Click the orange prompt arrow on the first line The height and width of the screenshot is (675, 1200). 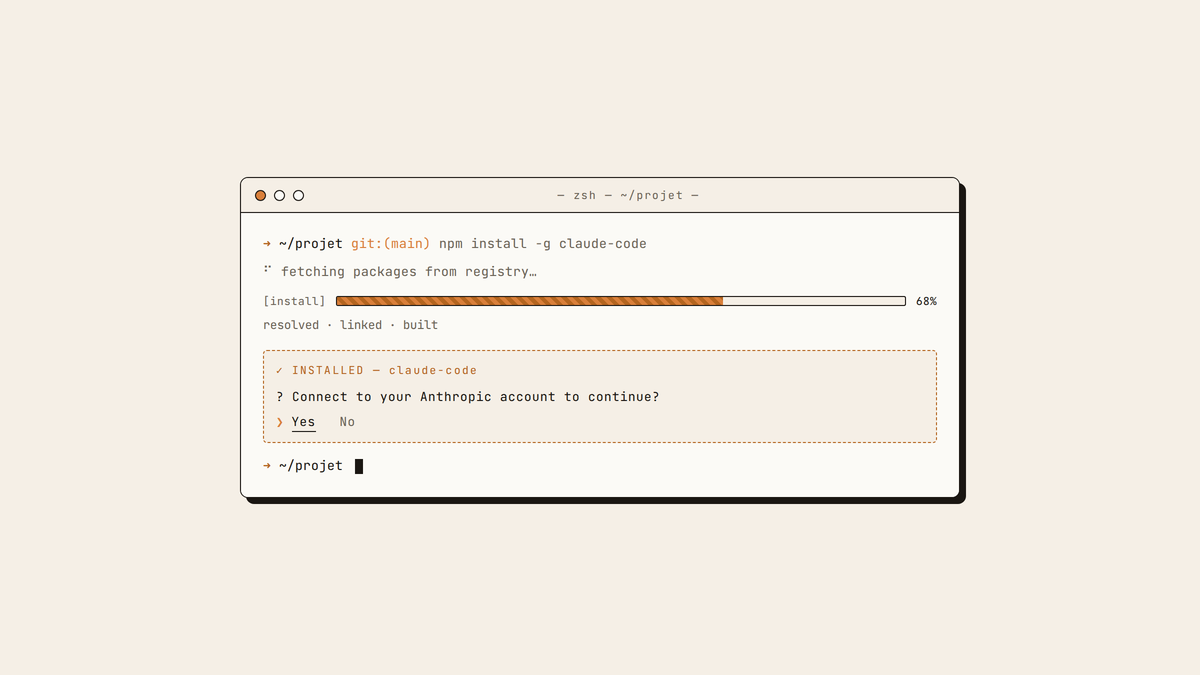point(267,244)
